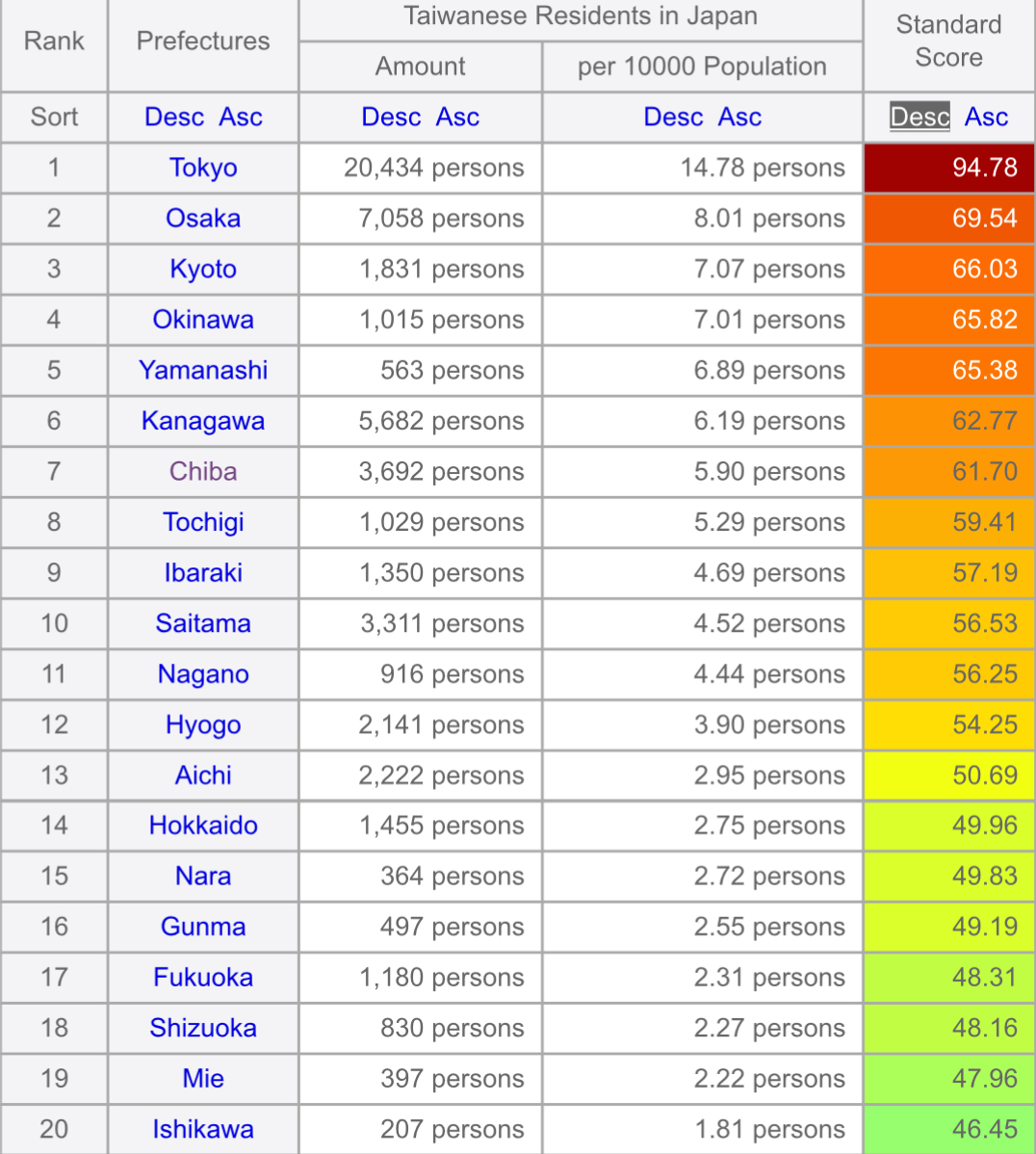Select the '2,222 persons' amount cell
The height and width of the screenshot is (1154, 1036).
click(x=420, y=775)
